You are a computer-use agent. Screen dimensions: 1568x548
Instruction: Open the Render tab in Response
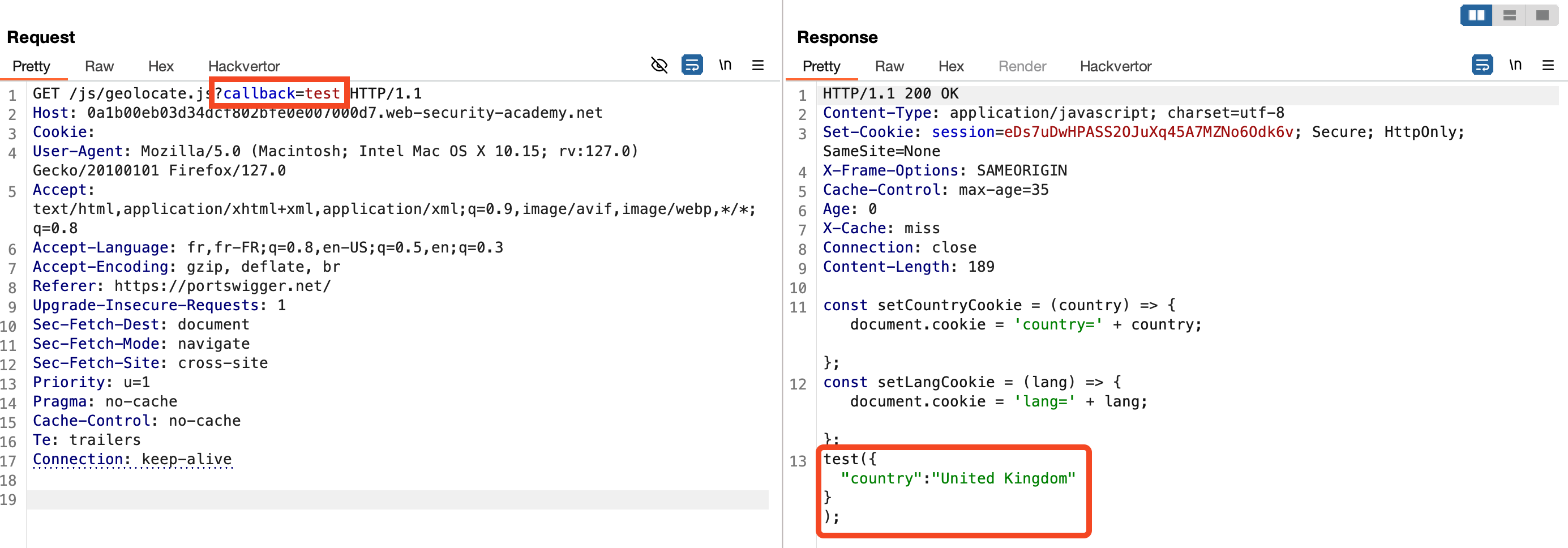1021,66
